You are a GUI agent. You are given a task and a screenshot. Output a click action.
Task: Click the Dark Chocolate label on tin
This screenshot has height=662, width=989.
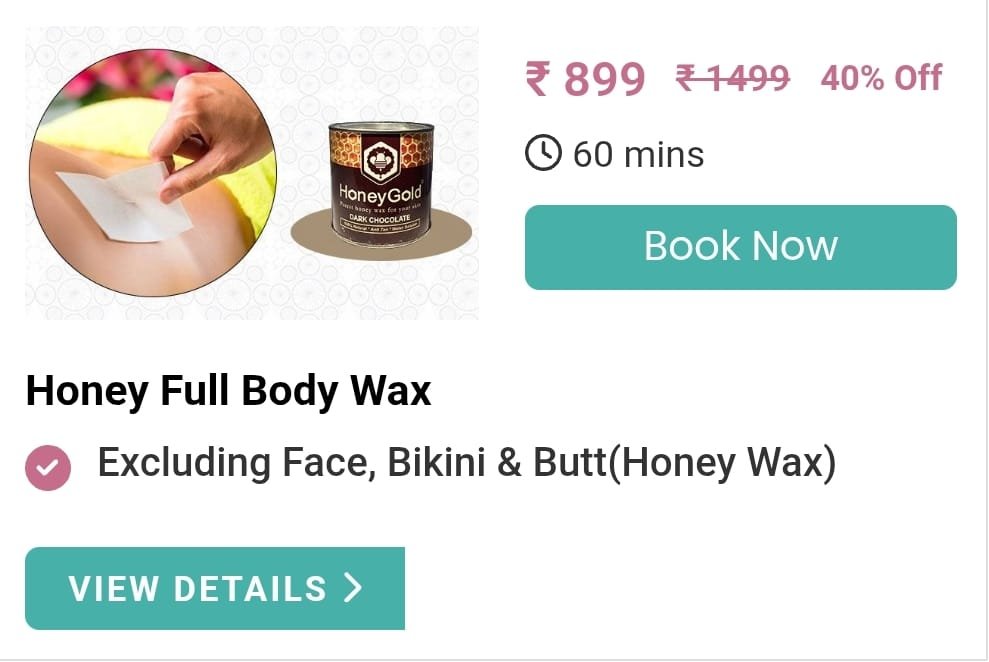click(380, 219)
